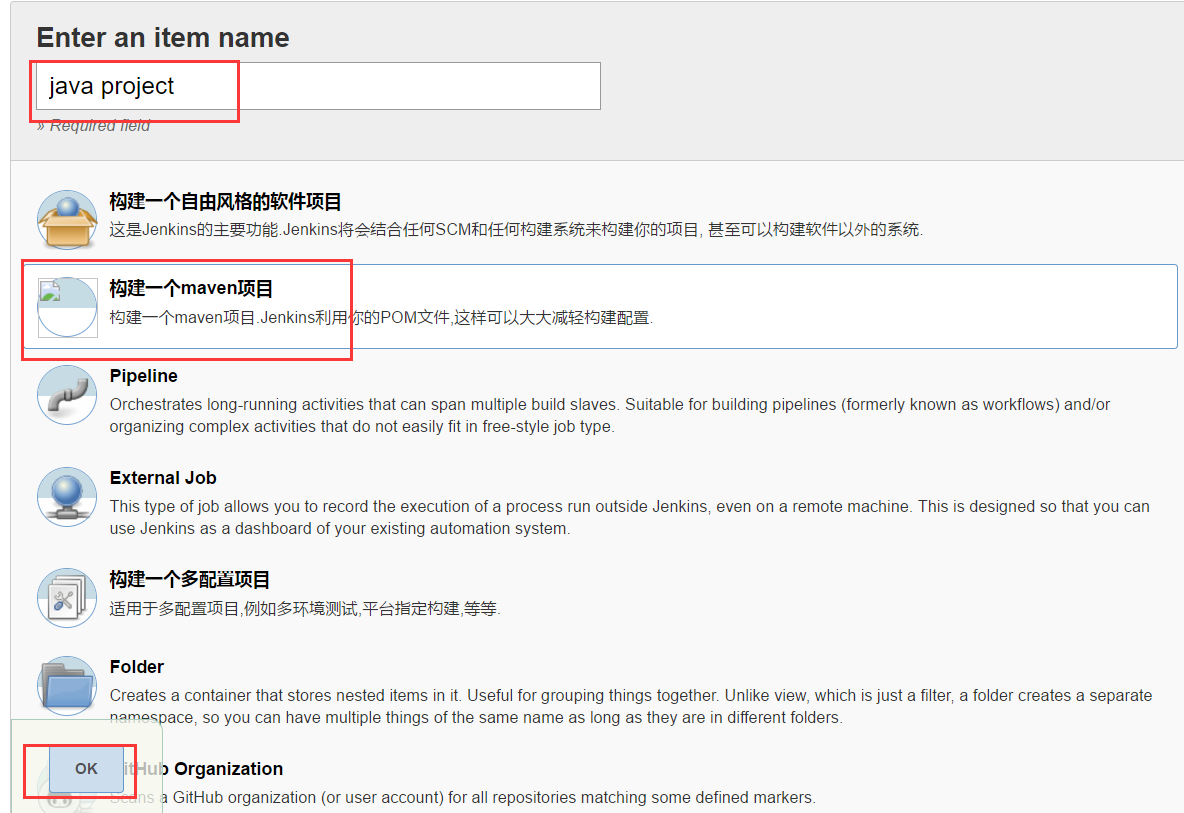Choose the GitHub Organization item title

click(x=202, y=768)
